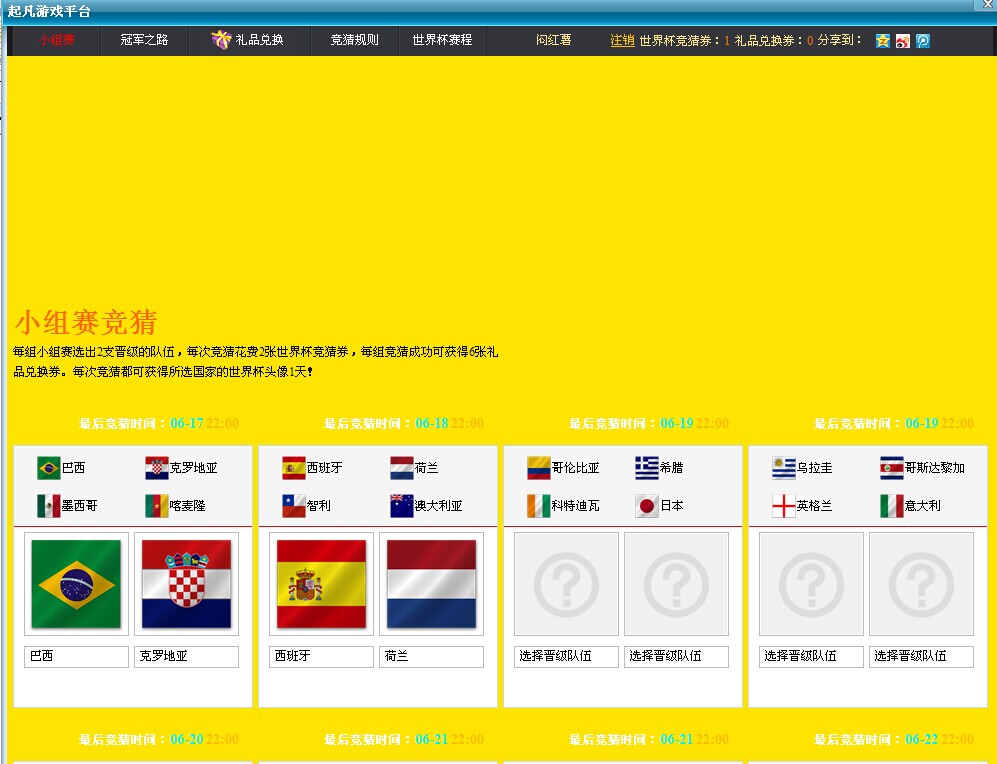Share to QQ Zone star icon
The image size is (997, 764).
click(883, 41)
